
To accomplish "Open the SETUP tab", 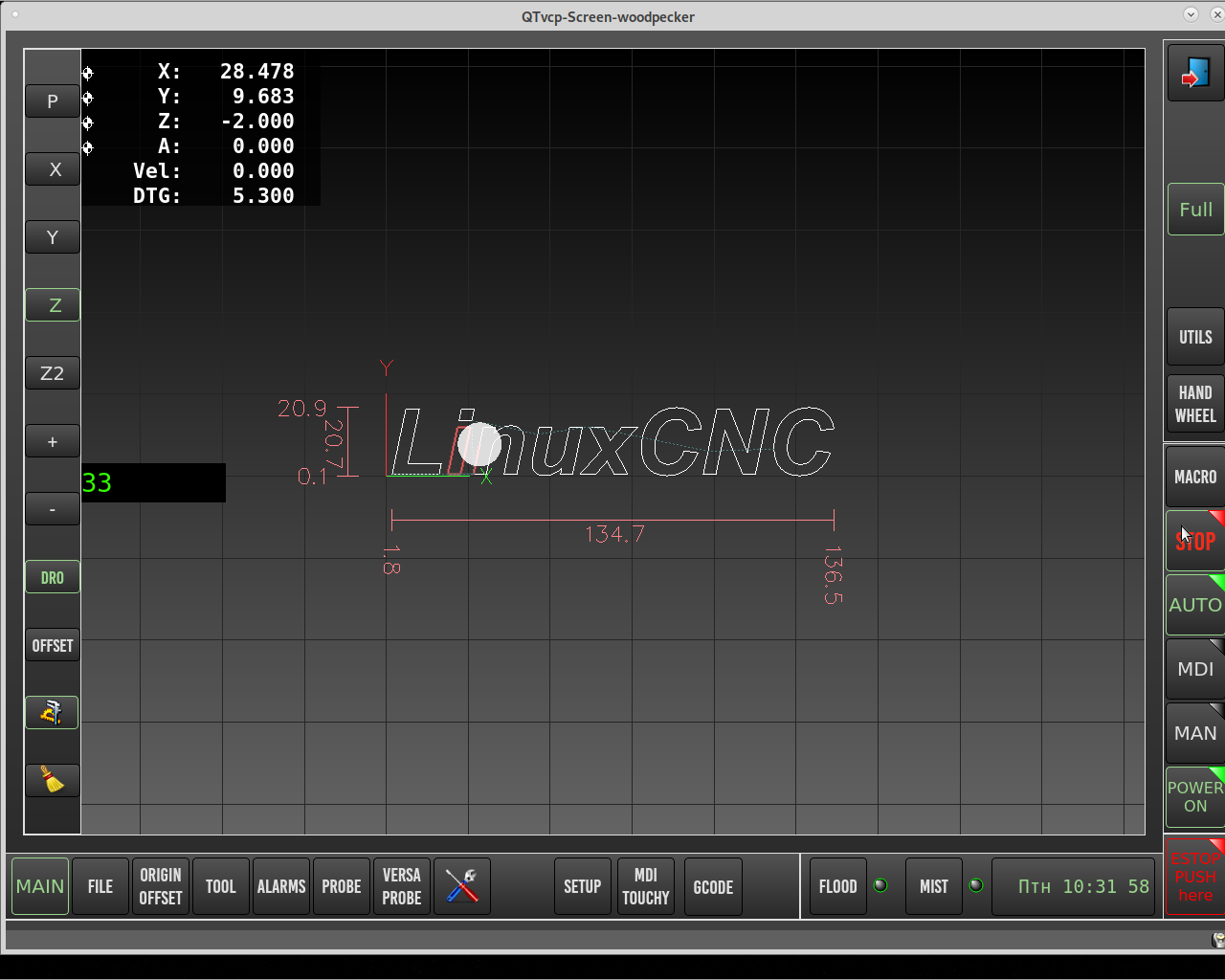I will (583, 886).
